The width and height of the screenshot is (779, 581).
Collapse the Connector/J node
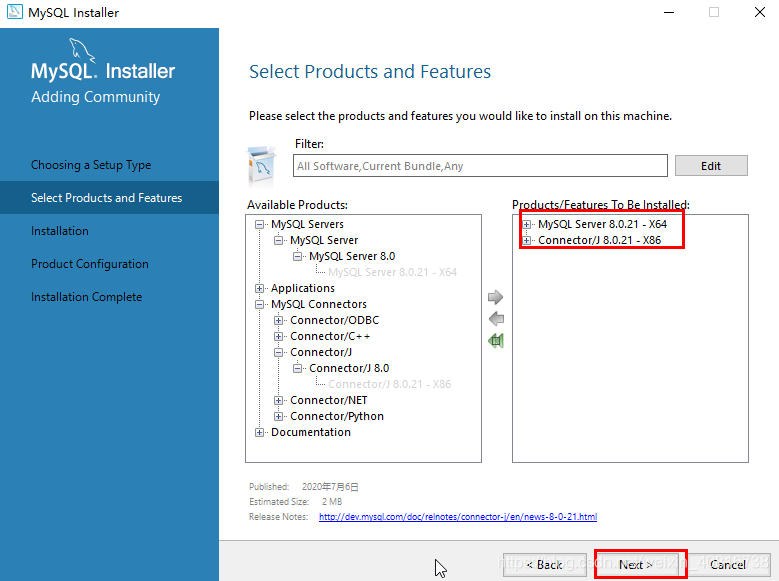[x=278, y=352]
